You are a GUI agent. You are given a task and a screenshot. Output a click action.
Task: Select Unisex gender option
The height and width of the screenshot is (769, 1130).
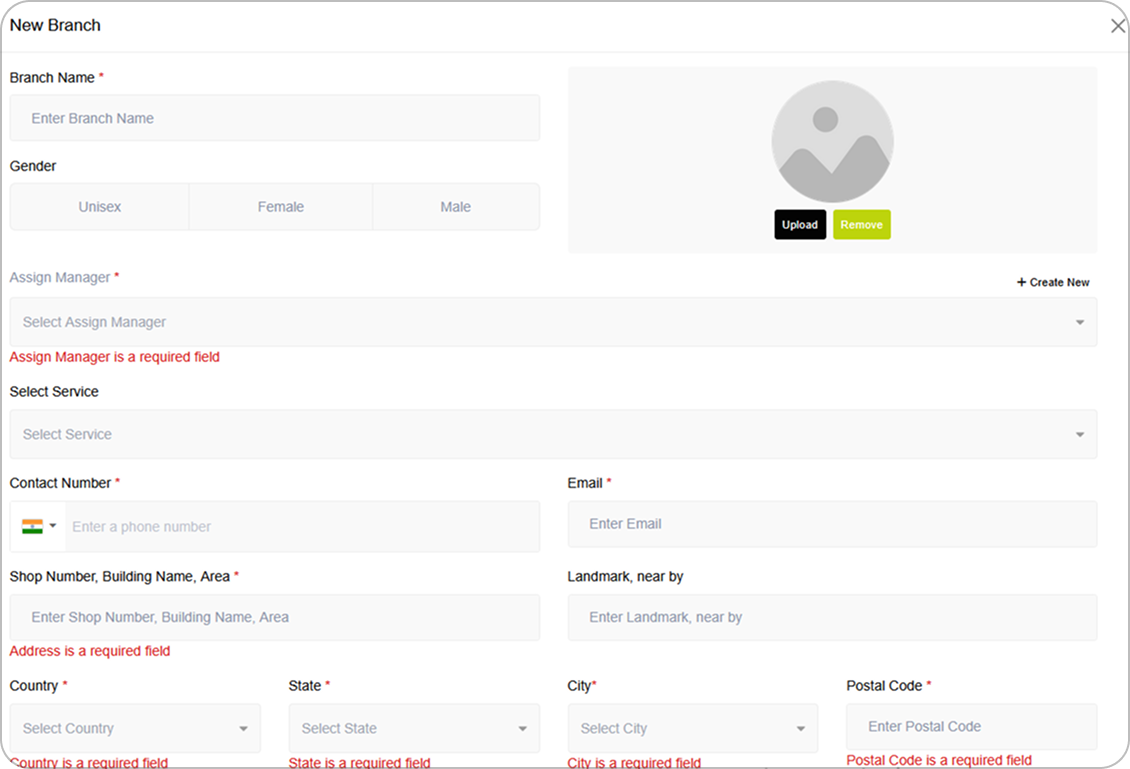[x=100, y=207]
